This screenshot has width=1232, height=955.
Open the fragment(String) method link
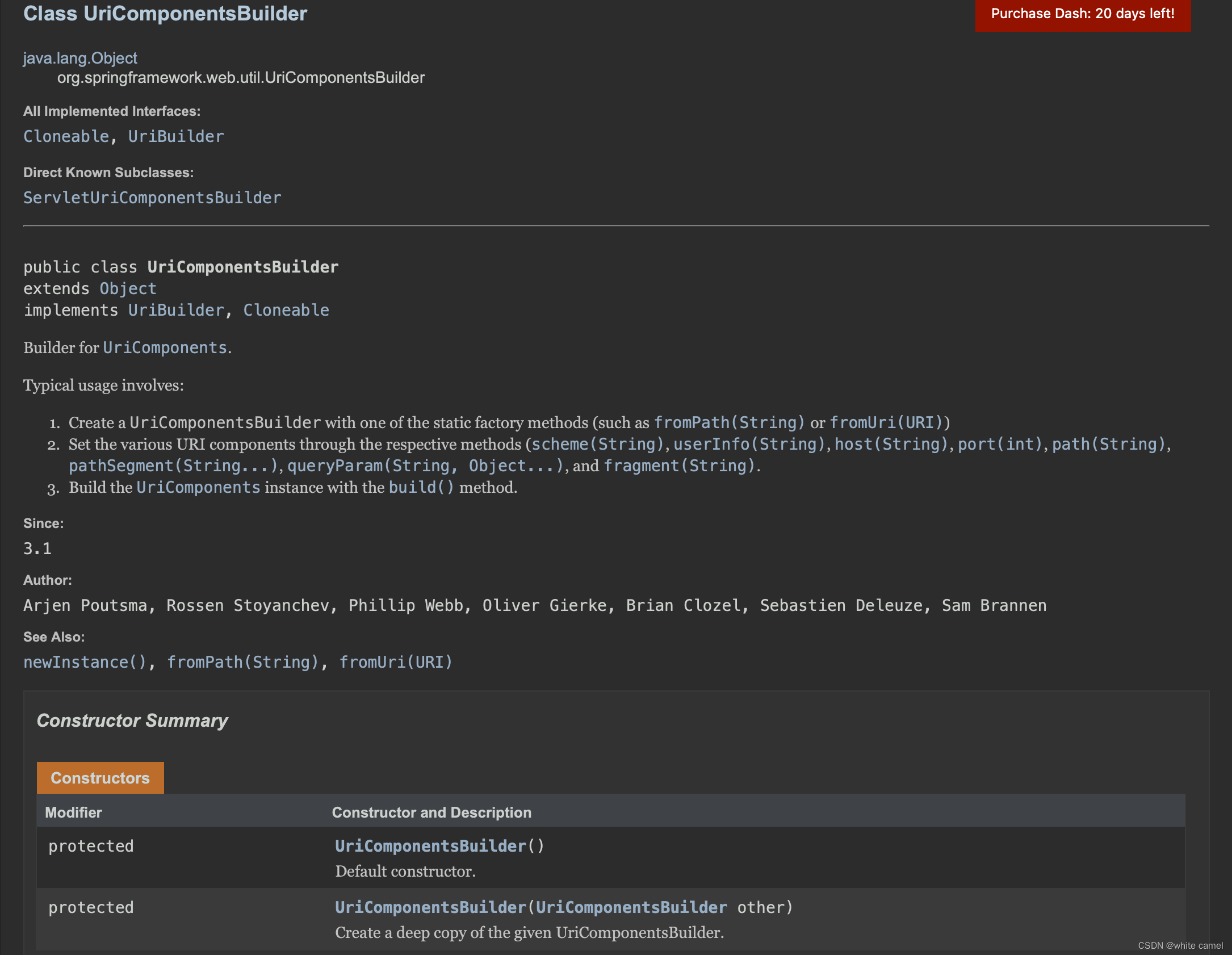[x=680, y=466]
